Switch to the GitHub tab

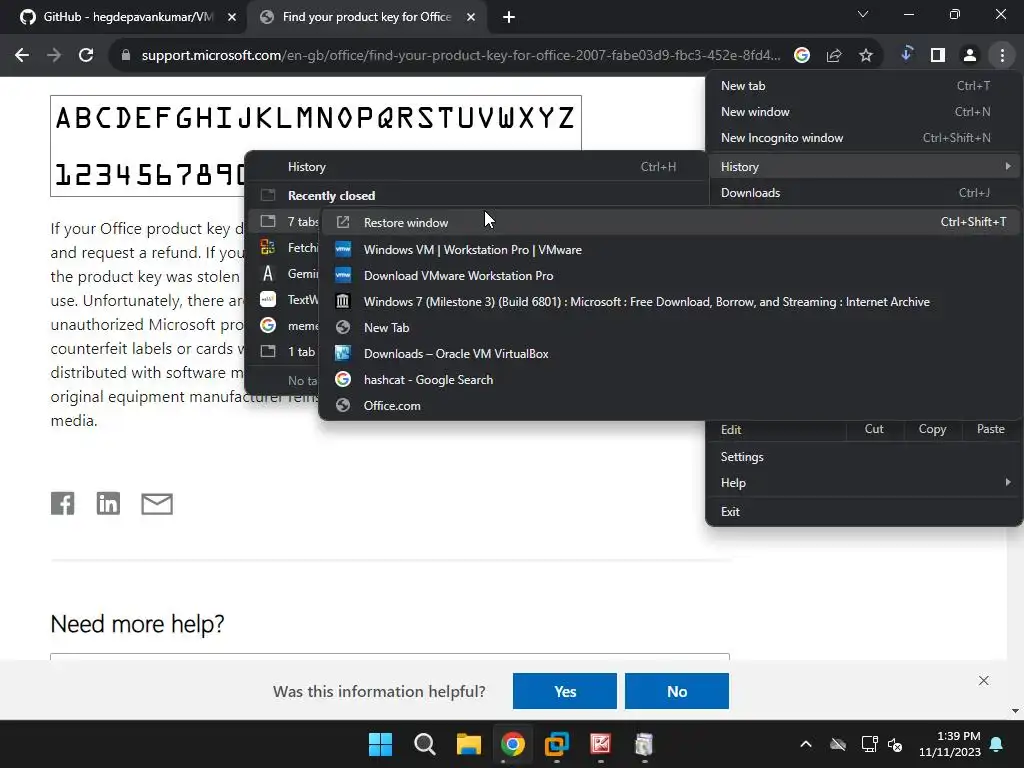127,17
